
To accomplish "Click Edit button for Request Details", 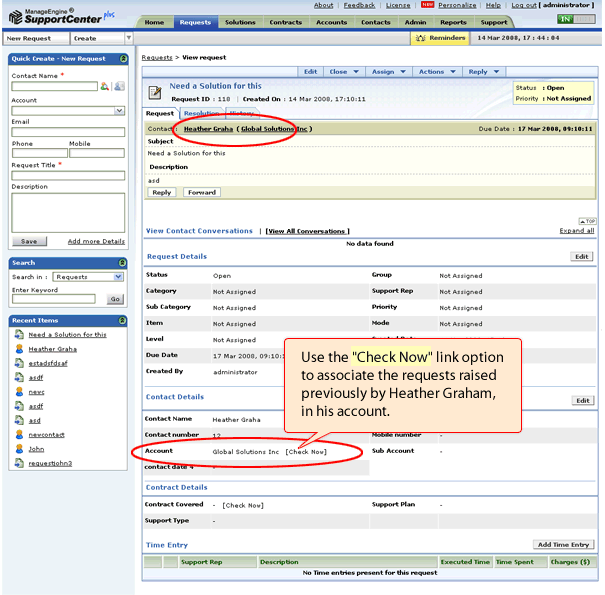I will point(581,257).
